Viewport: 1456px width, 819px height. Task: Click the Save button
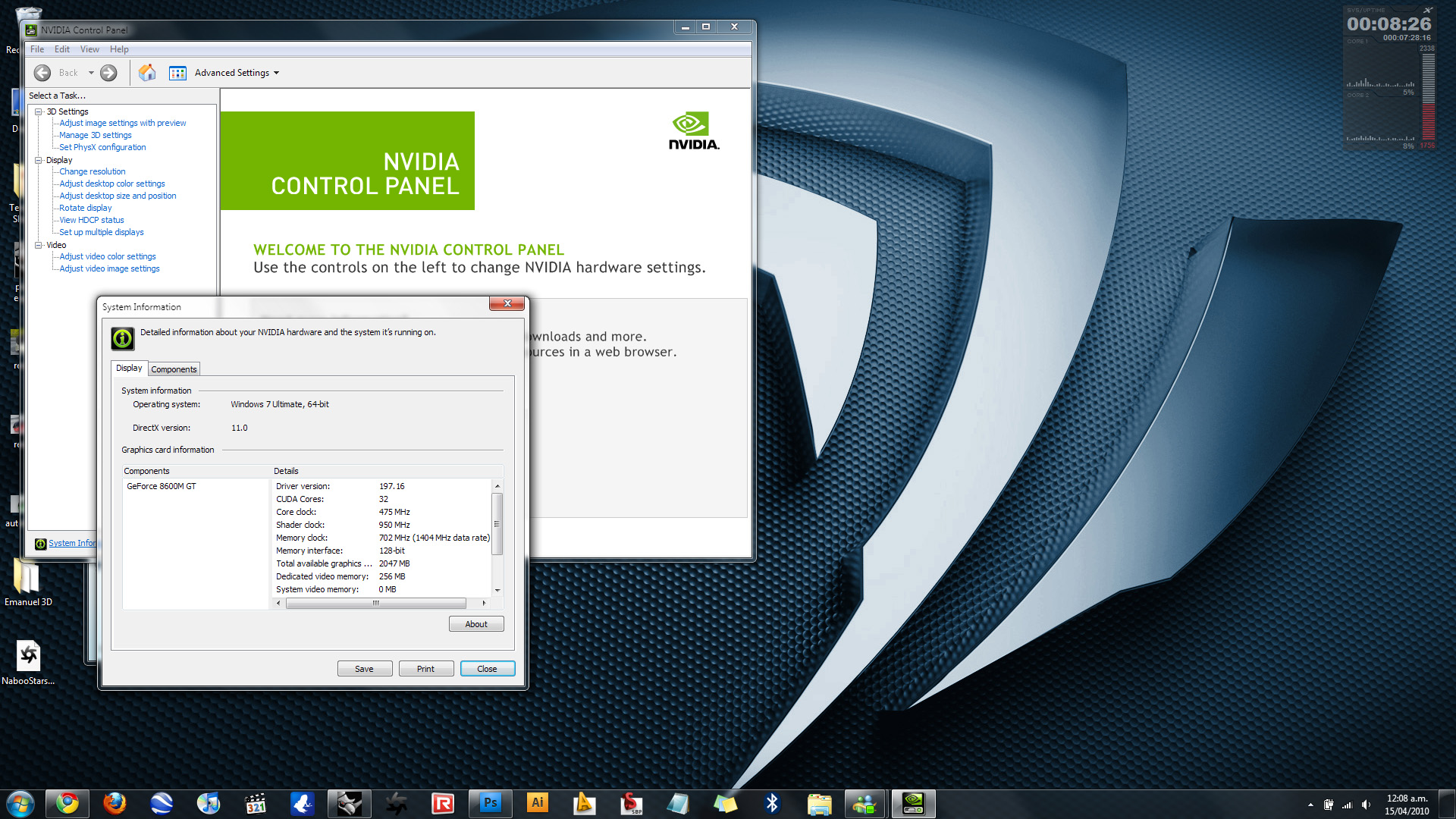364,669
